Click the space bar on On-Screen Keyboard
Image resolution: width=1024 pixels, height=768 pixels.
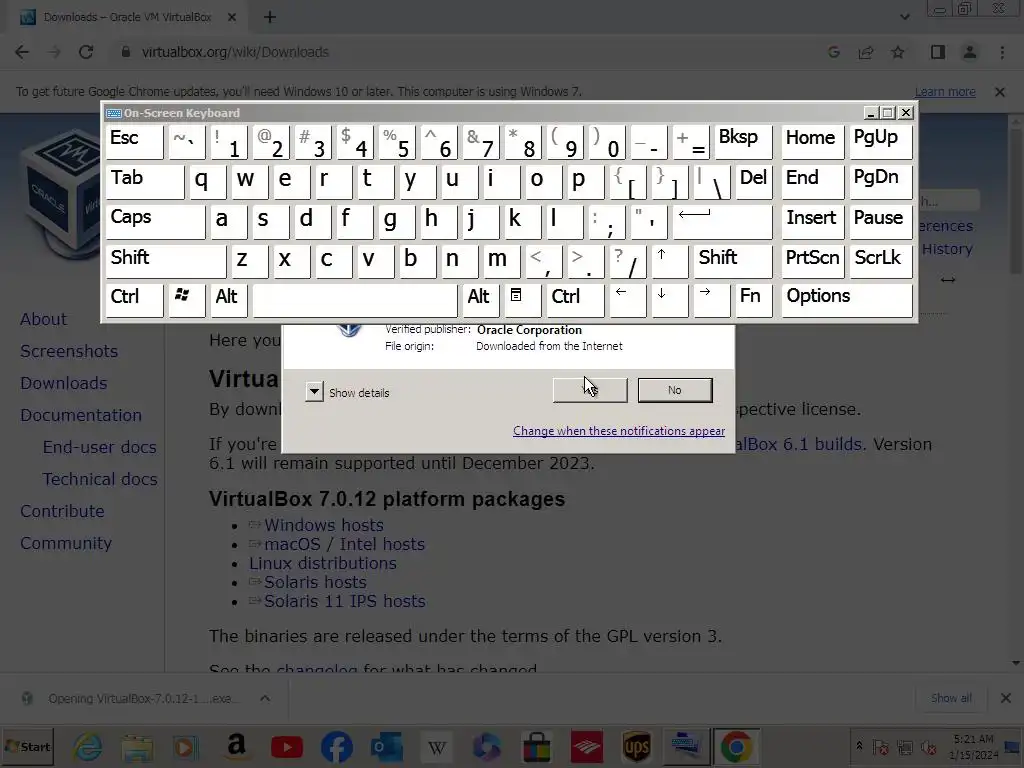coord(355,300)
